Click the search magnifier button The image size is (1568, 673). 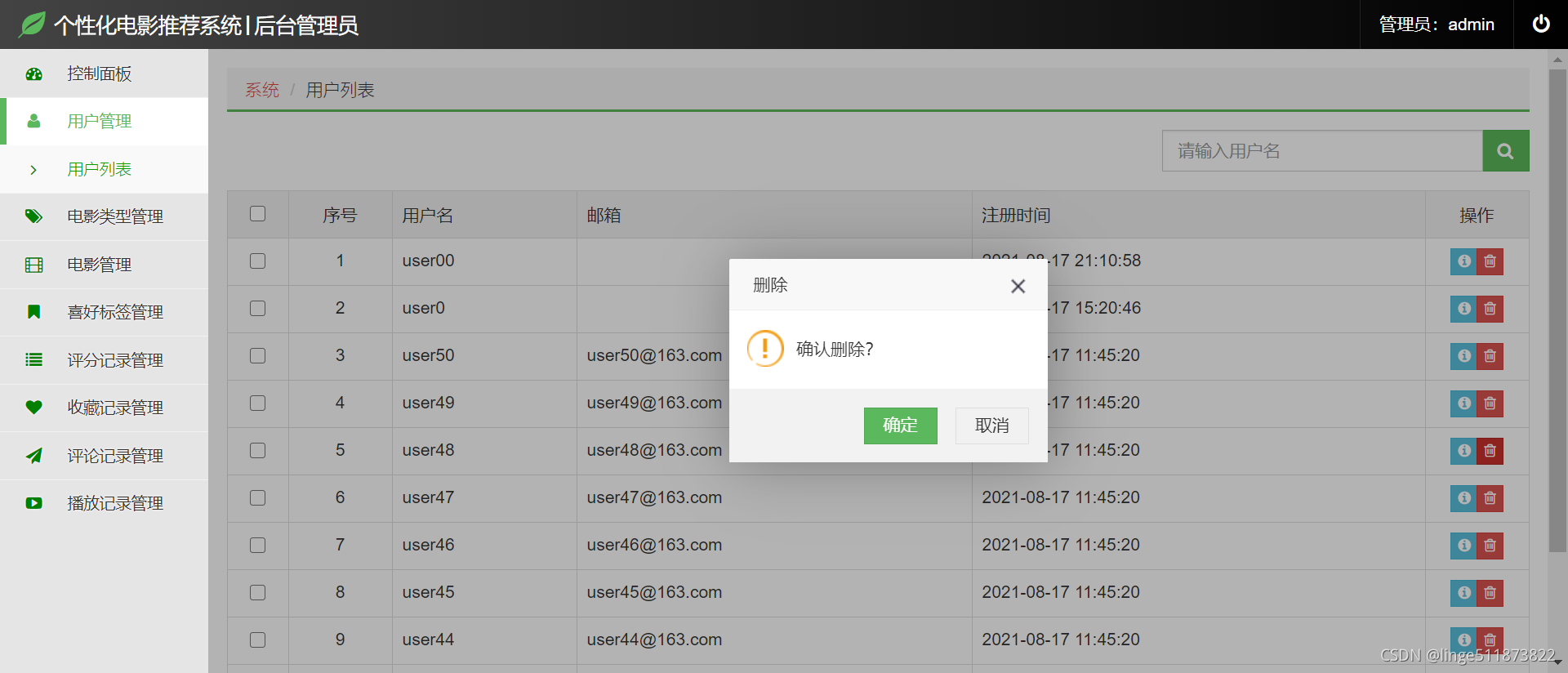pyautogui.click(x=1505, y=151)
